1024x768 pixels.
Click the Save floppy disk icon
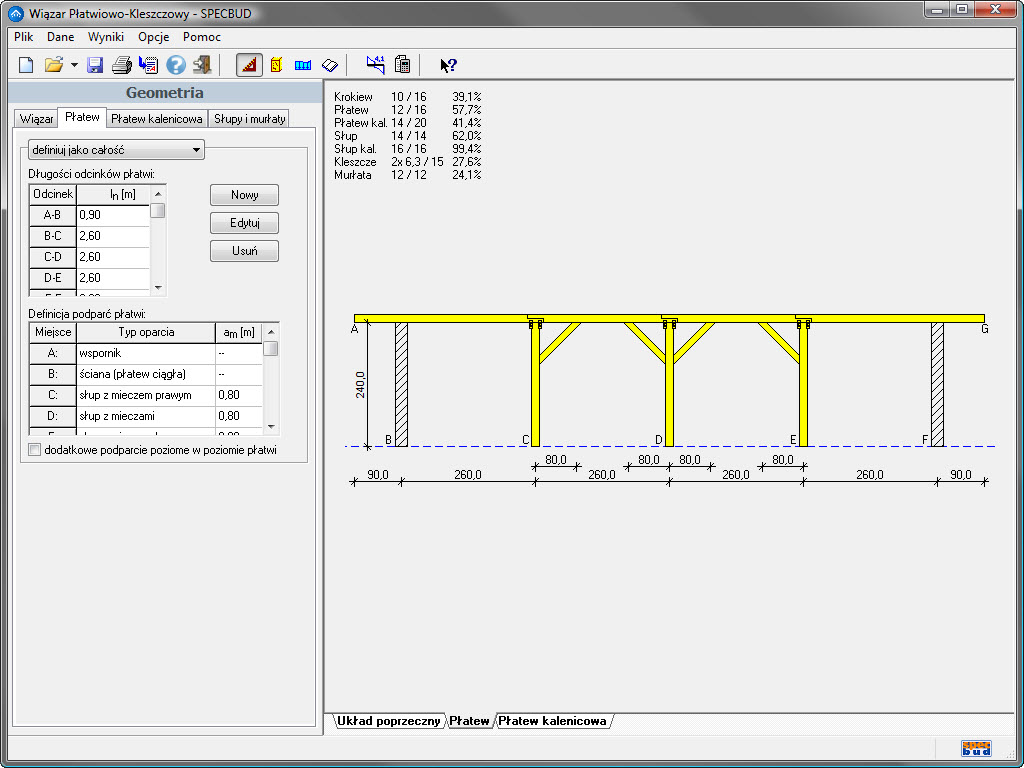95,65
